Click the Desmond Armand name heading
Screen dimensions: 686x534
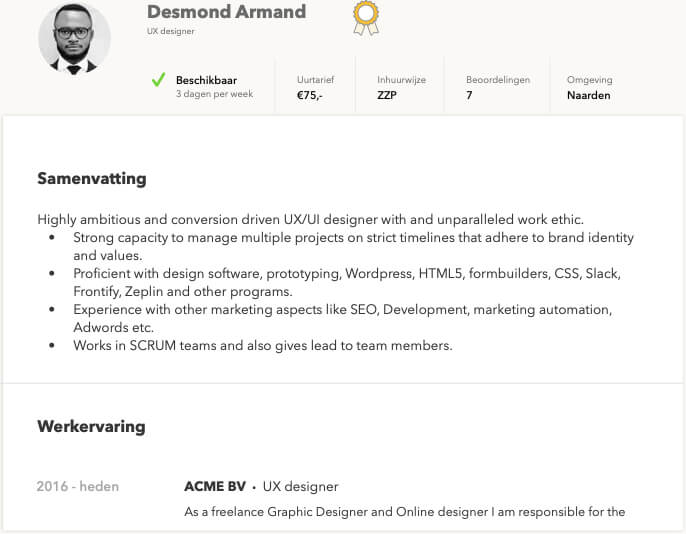226,12
